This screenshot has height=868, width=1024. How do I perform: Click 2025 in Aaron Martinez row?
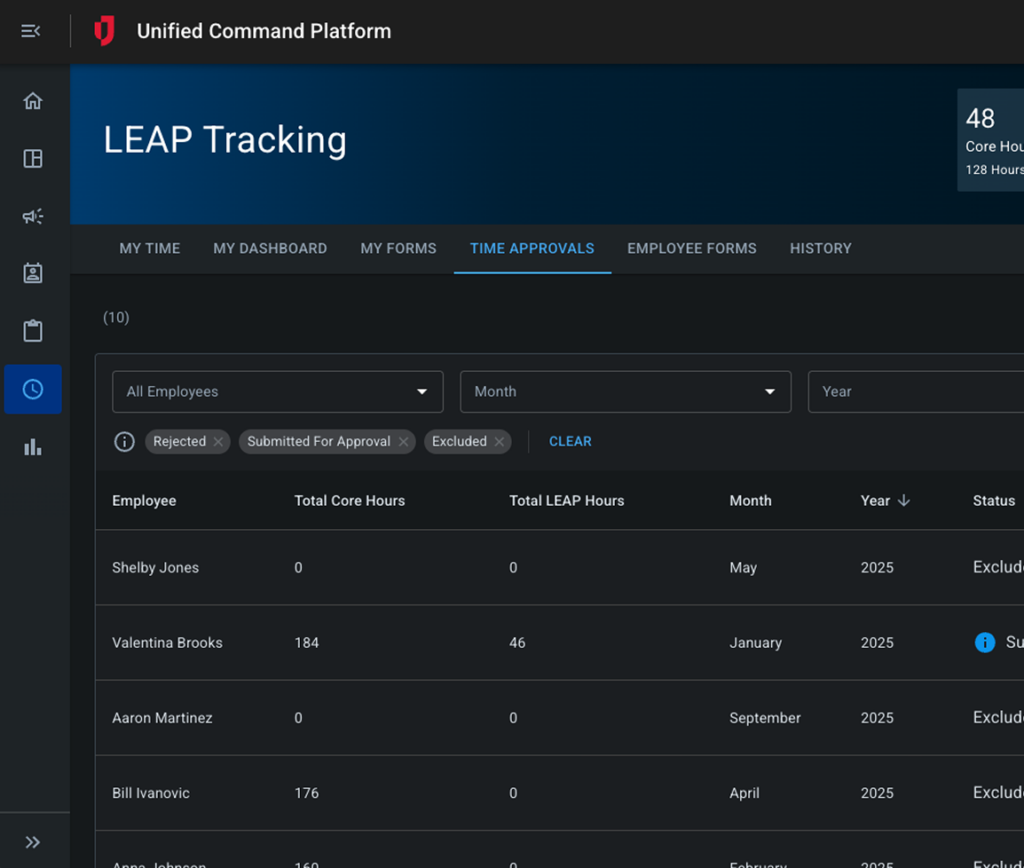[877, 718]
